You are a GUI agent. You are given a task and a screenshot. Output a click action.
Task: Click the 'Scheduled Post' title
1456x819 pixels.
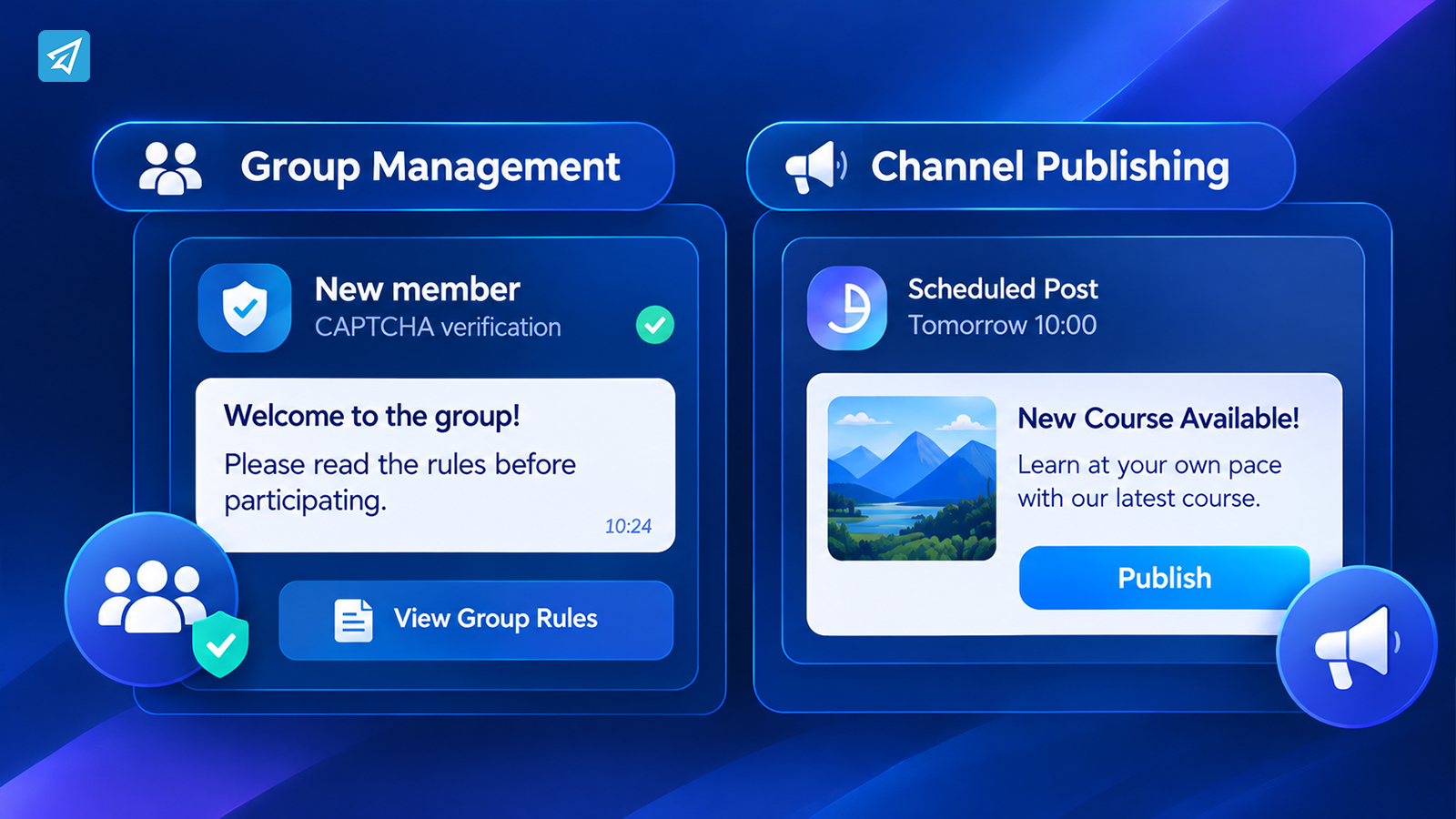coord(1003,289)
